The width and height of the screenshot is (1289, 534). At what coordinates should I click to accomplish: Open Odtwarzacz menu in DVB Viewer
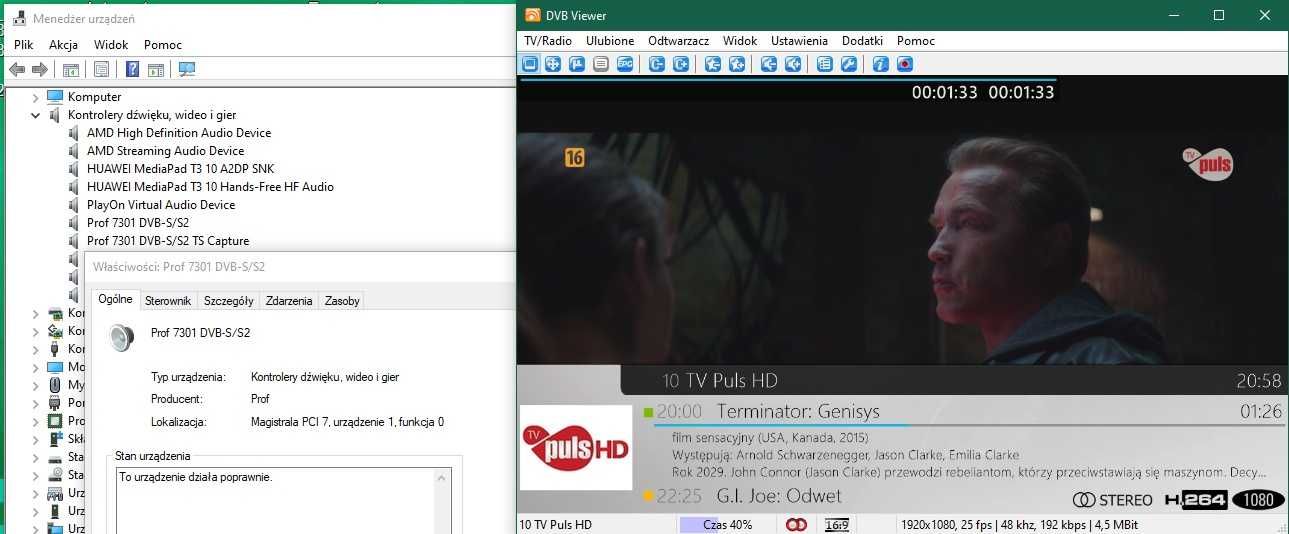click(x=678, y=41)
